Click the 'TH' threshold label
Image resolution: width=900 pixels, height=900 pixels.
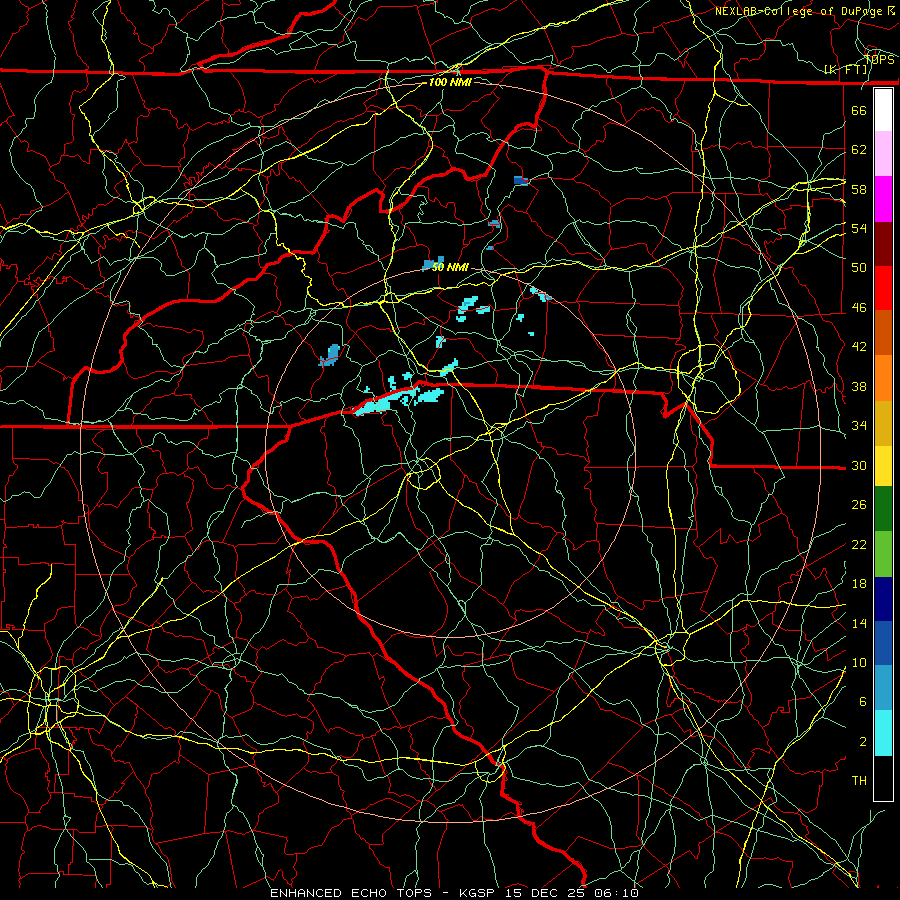coord(859,781)
